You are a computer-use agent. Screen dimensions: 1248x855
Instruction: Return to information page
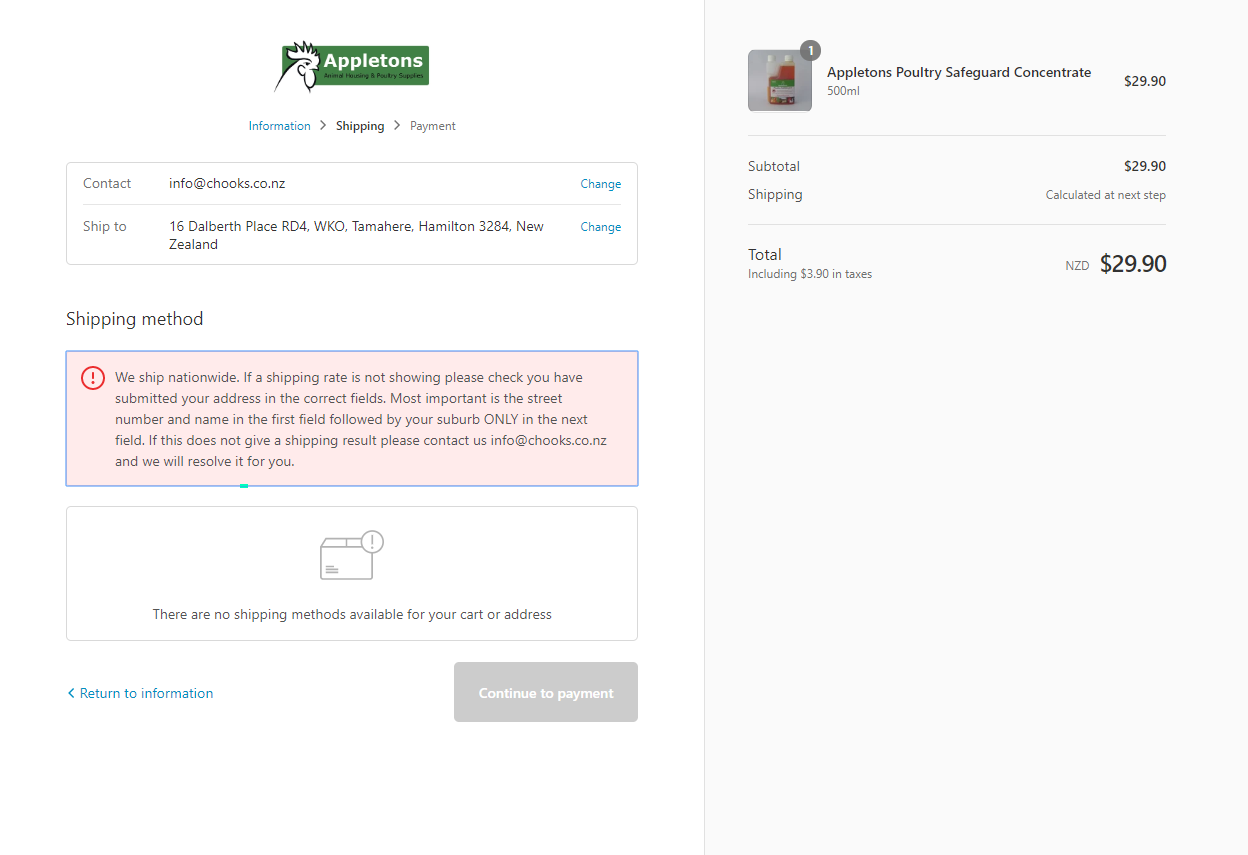(x=146, y=693)
